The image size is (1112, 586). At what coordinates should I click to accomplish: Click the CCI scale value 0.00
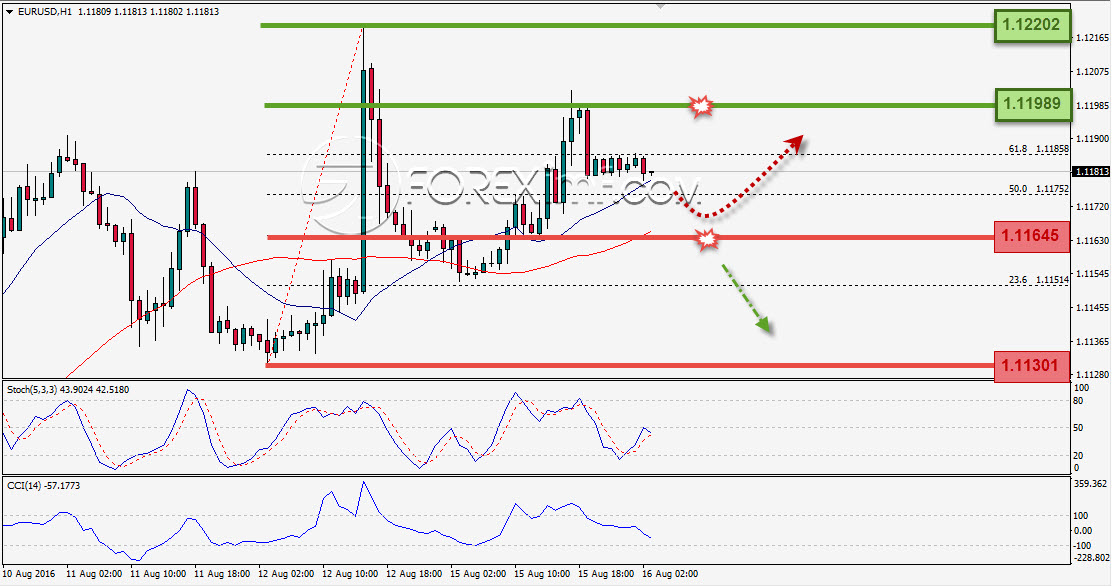tap(1083, 531)
